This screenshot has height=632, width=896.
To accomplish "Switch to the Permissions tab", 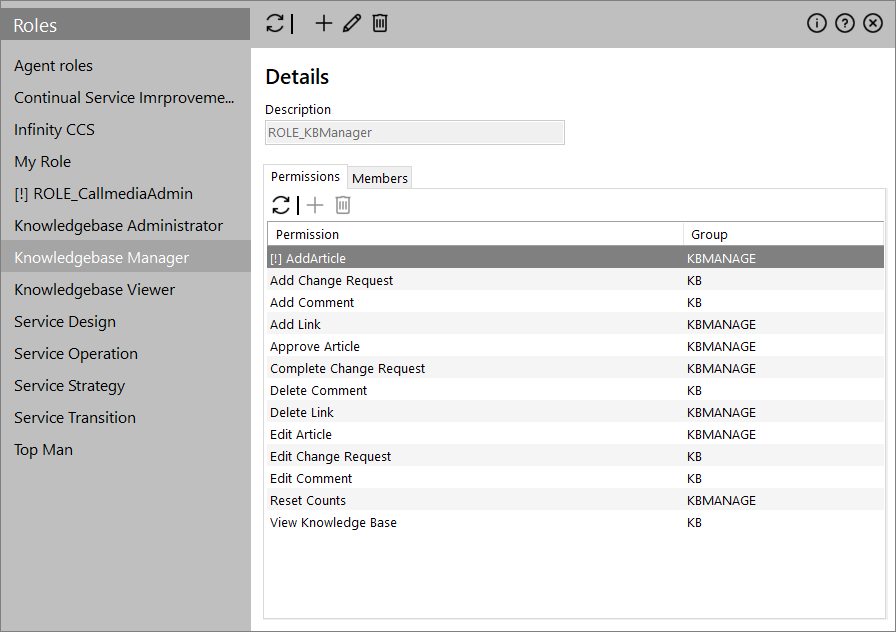I will pyautogui.click(x=305, y=177).
